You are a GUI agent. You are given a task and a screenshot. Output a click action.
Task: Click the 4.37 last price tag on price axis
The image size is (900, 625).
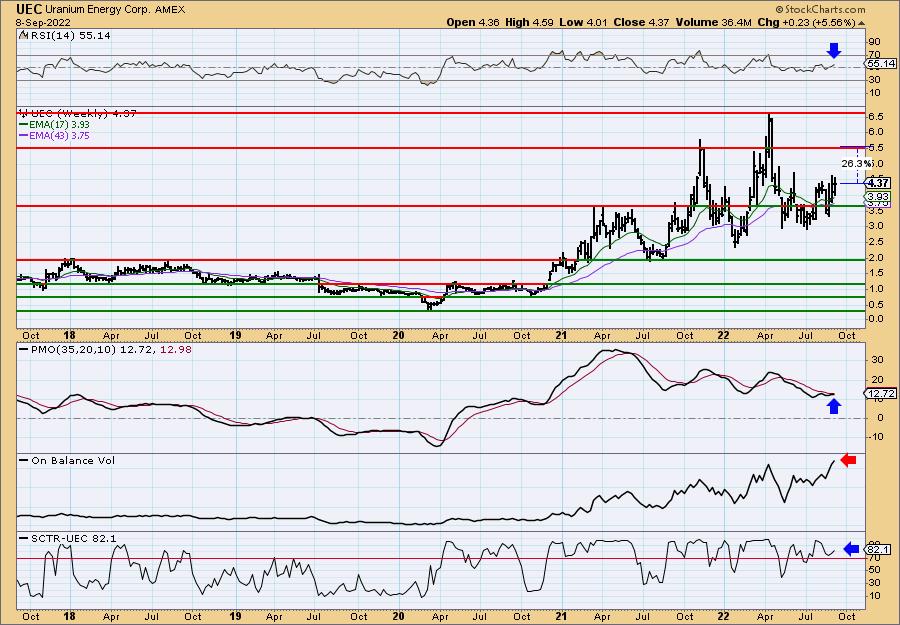[879, 183]
